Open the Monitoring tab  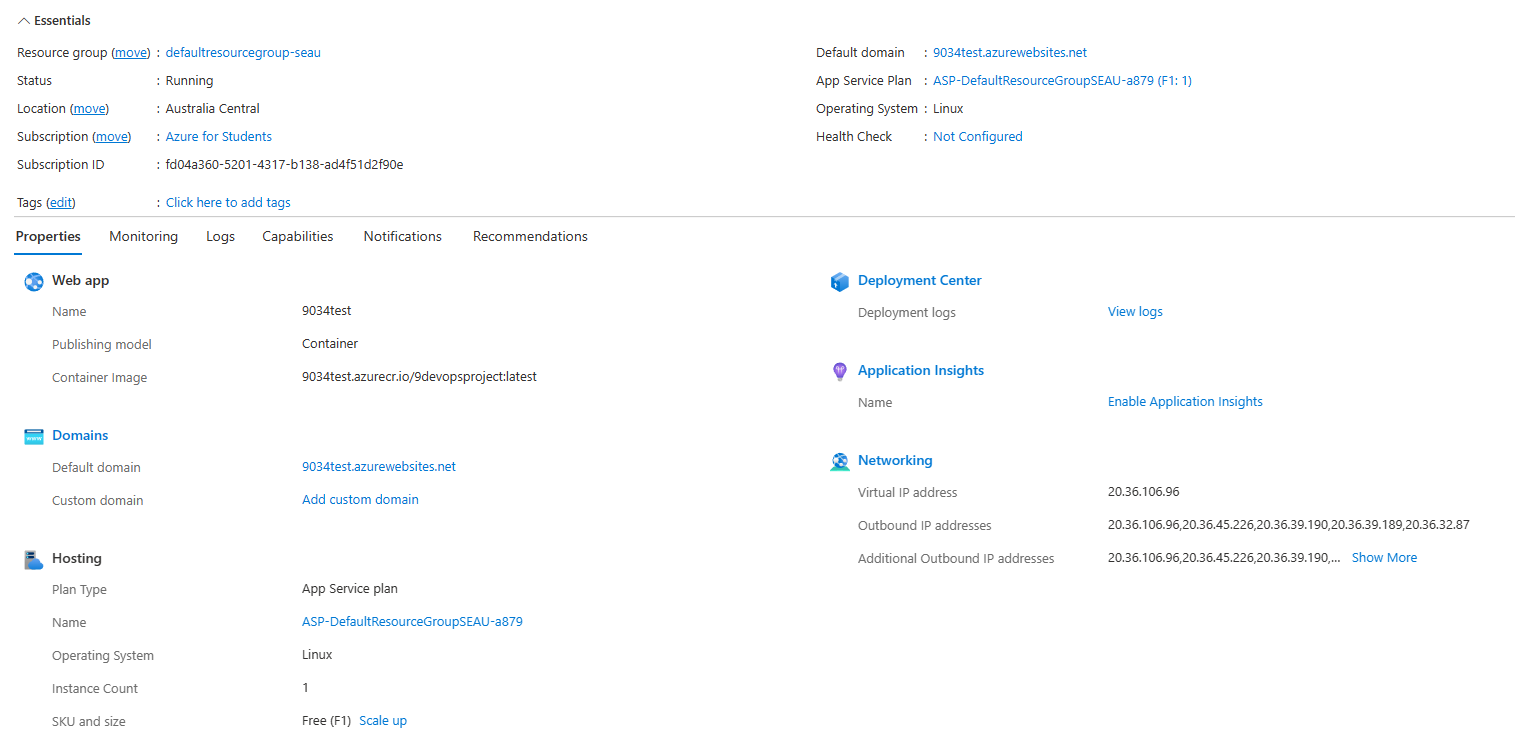[x=143, y=237]
